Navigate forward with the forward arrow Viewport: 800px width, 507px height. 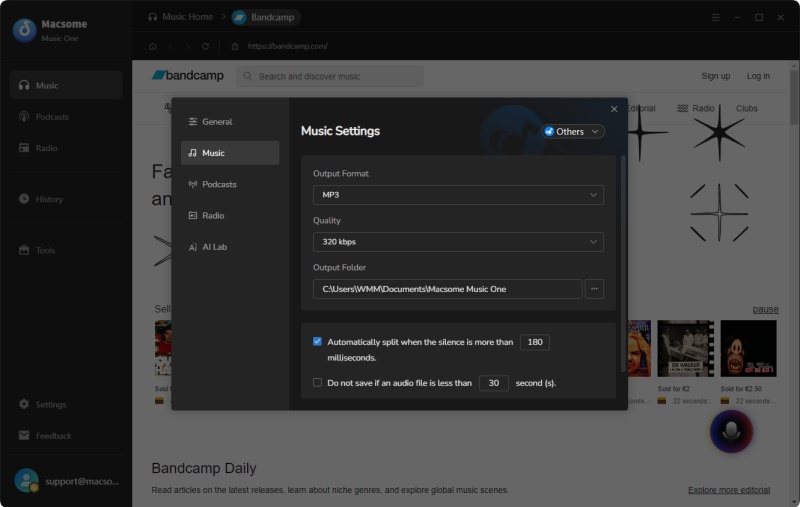click(188, 46)
